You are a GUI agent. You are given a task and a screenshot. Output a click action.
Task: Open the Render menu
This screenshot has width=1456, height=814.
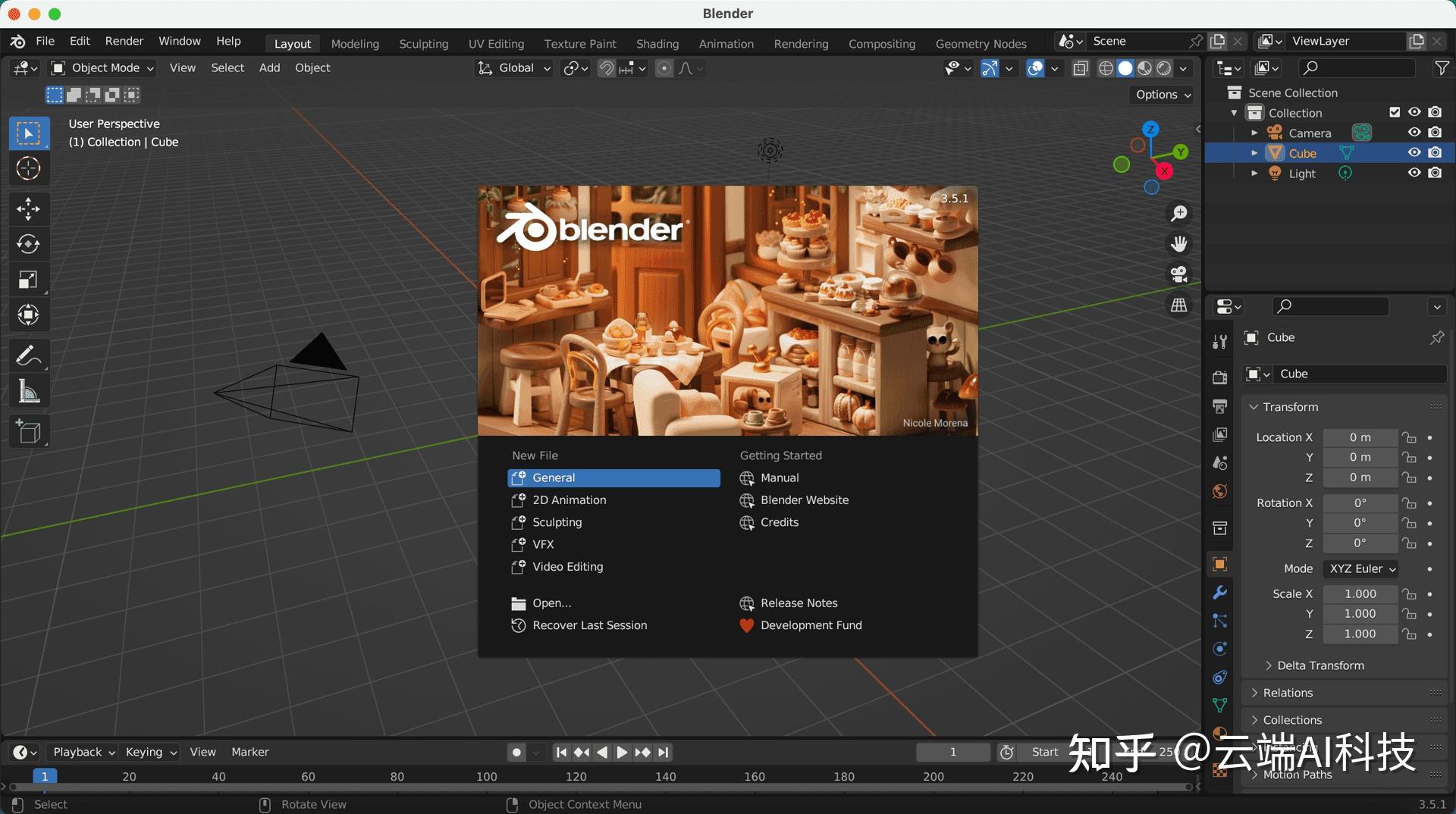123,41
